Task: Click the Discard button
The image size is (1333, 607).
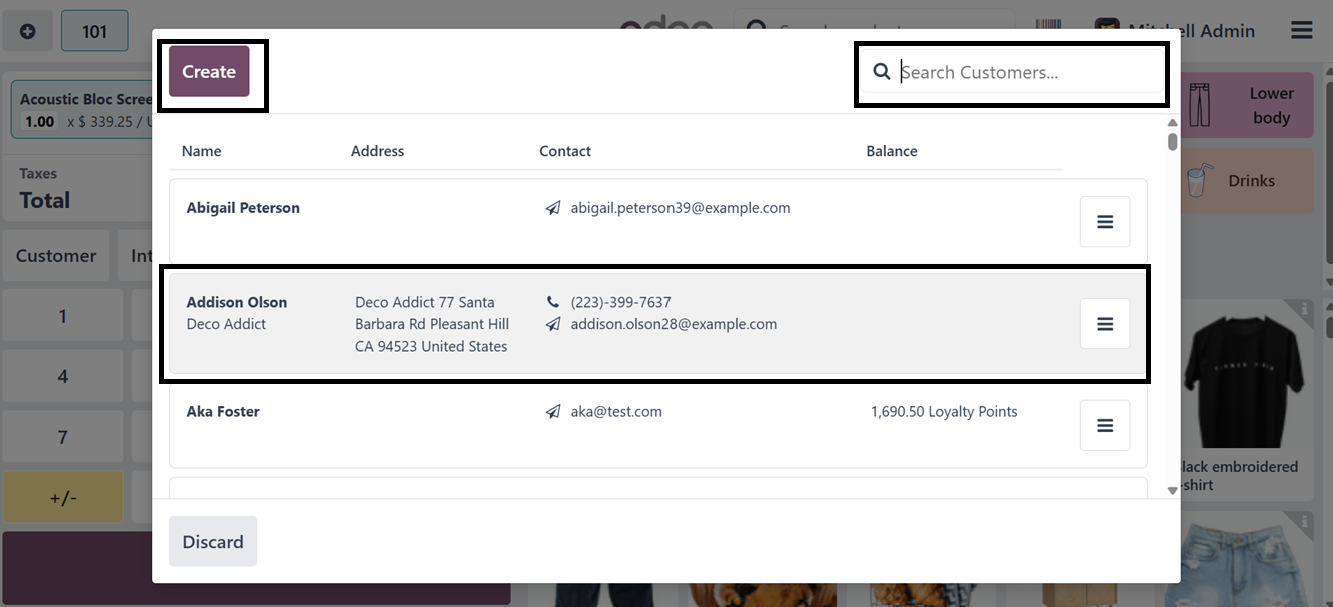Action: (x=213, y=541)
